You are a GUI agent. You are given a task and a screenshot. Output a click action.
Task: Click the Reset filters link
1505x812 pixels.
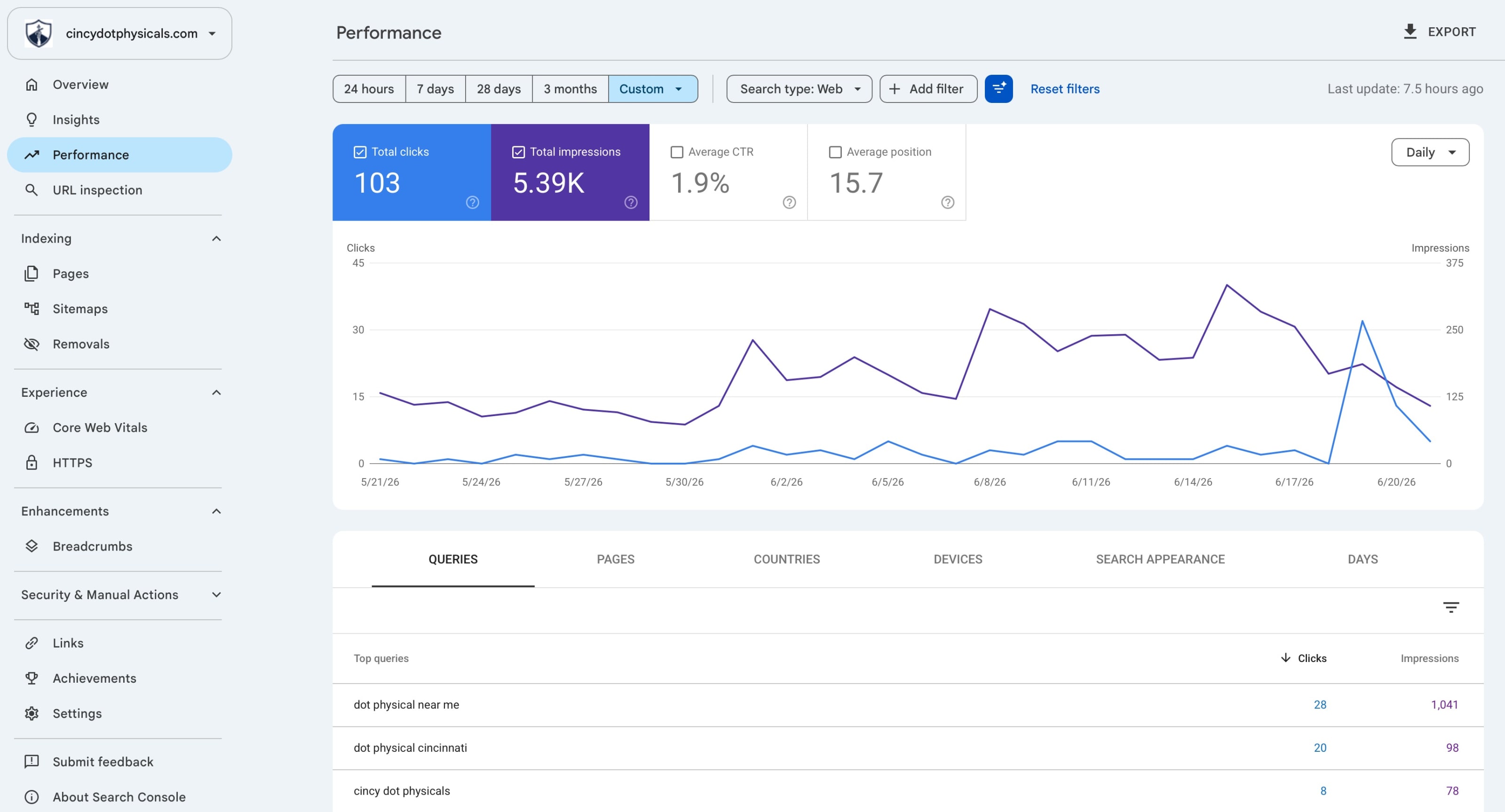[x=1064, y=89]
